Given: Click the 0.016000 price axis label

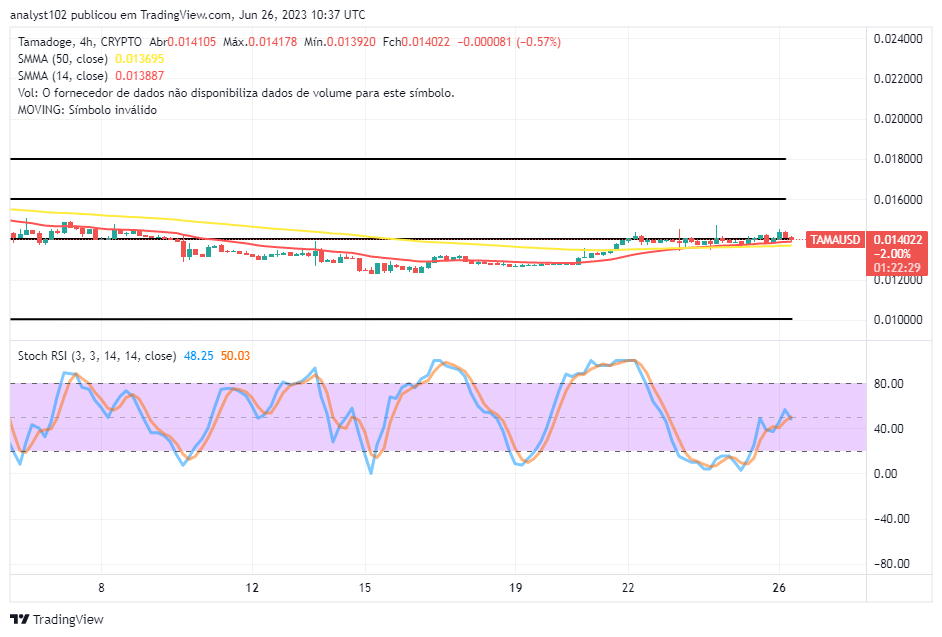Looking at the screenshot, I should [x=898, y=200].
